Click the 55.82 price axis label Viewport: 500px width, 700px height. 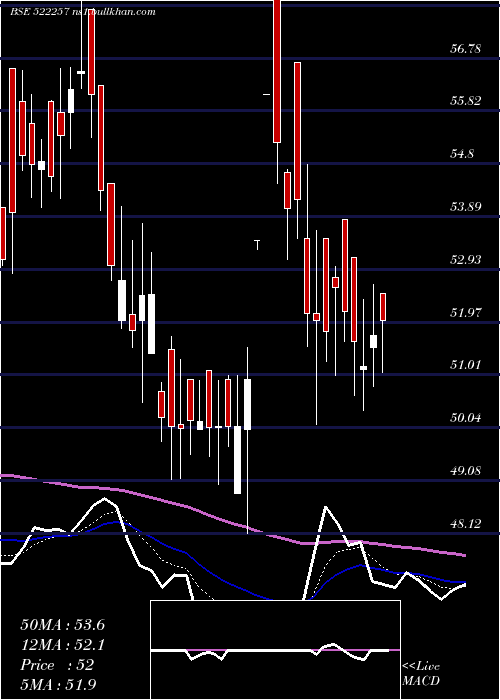(x=466, y=101)
